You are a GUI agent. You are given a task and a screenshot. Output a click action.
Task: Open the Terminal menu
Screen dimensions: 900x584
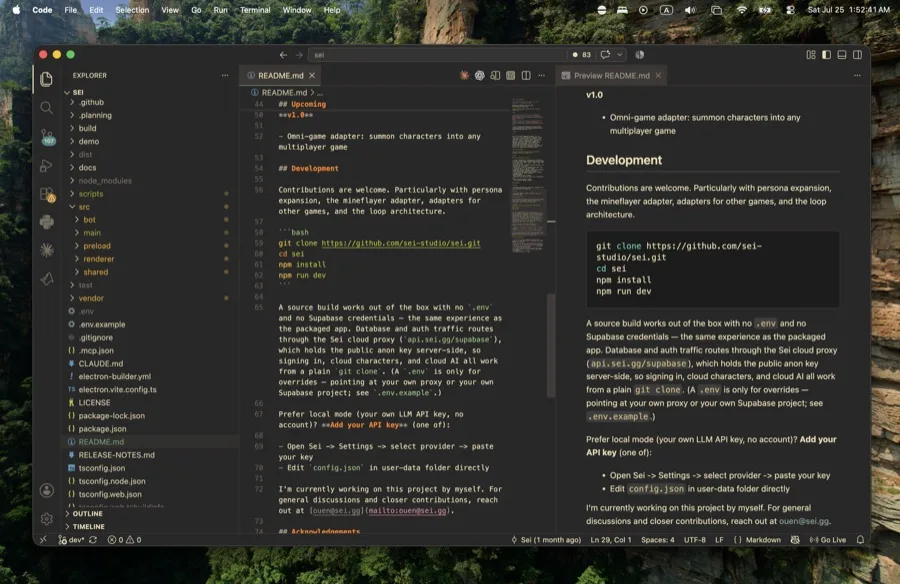click(255, 10)
